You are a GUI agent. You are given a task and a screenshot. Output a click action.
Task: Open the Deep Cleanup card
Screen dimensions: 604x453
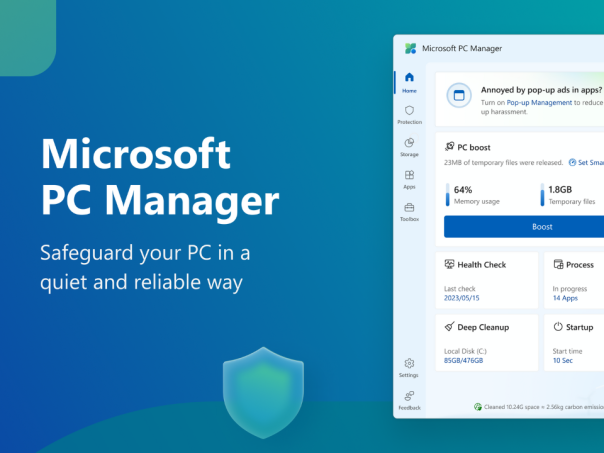[487, 341]
